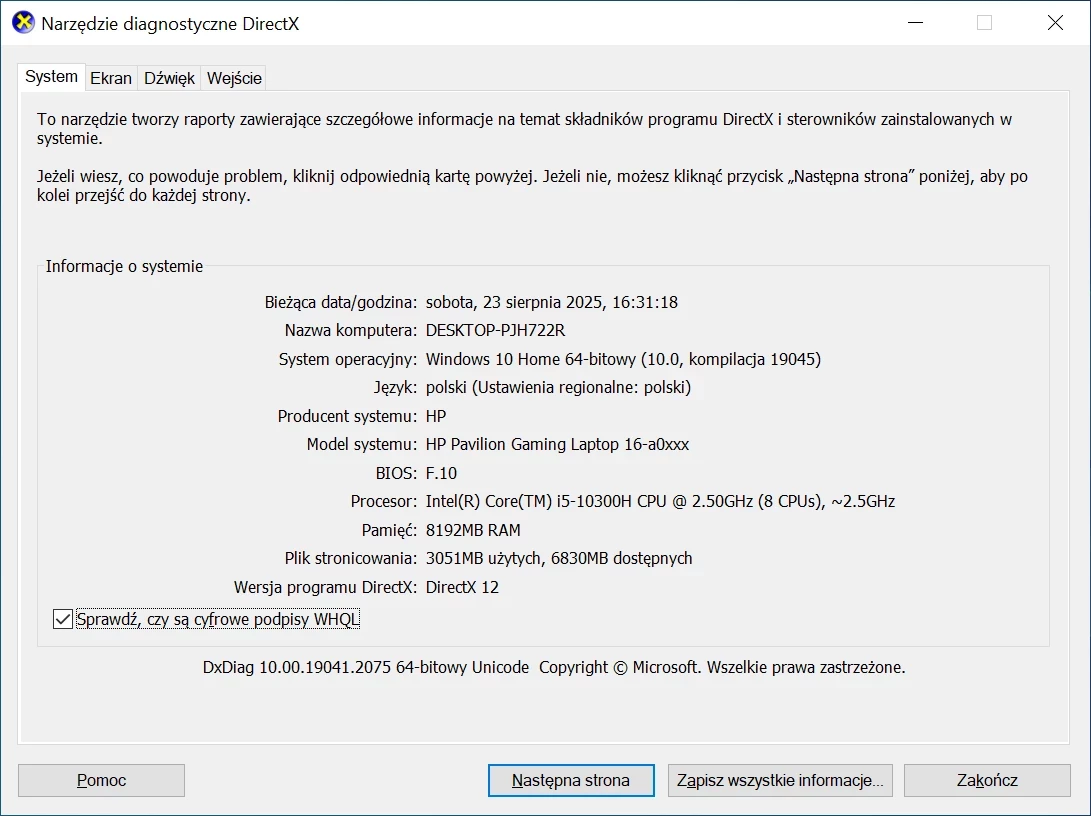Click the Pamięć label
The height and width of the screenshot is (816, 1091).
click(390, 530)
